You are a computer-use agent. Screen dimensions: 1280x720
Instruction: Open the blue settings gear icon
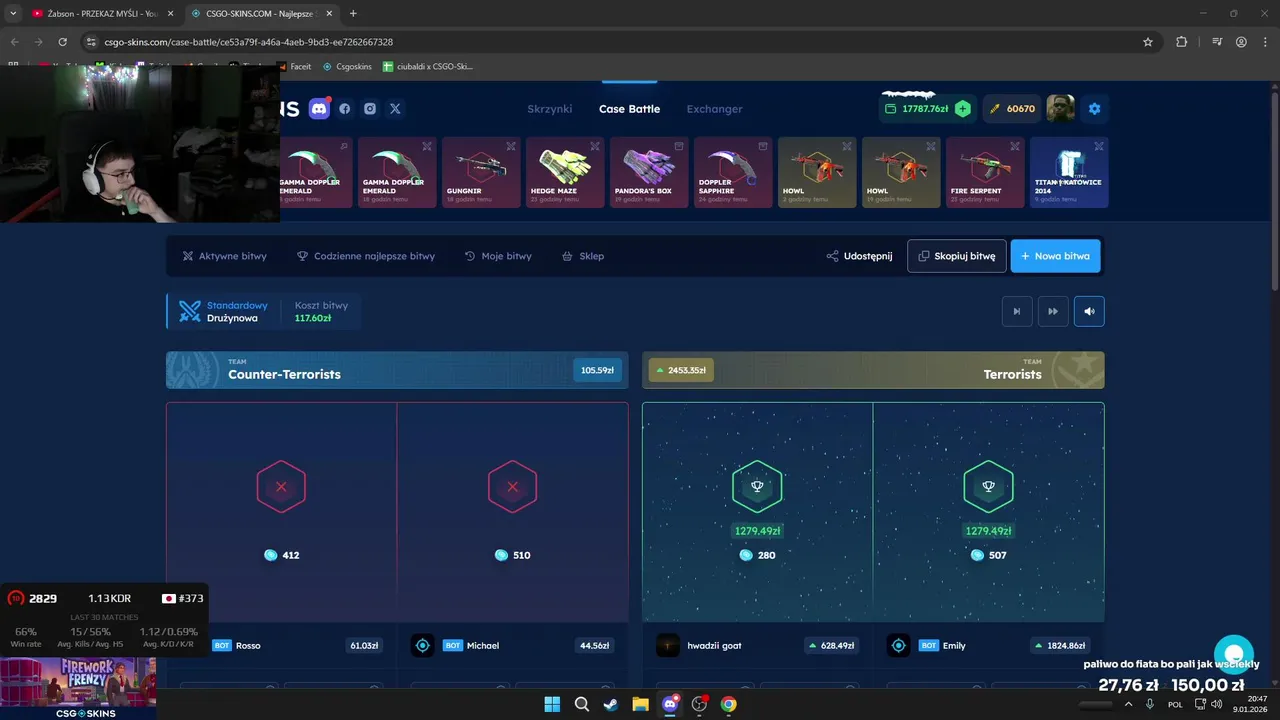pyautogui.click(x=1094, y=109)
